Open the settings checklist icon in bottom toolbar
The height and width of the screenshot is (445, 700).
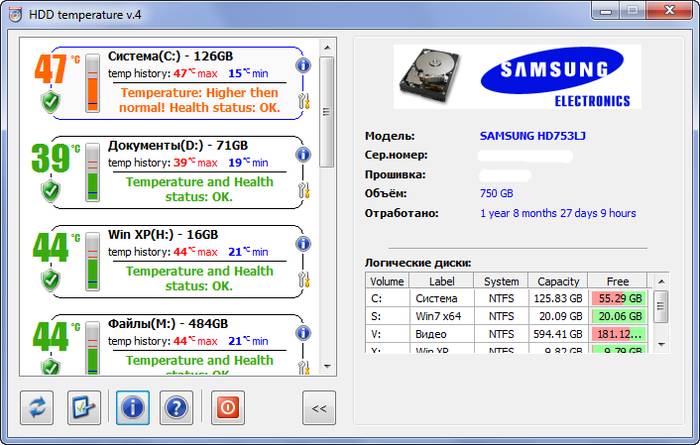pyautogui.click(x=84, y=408)
